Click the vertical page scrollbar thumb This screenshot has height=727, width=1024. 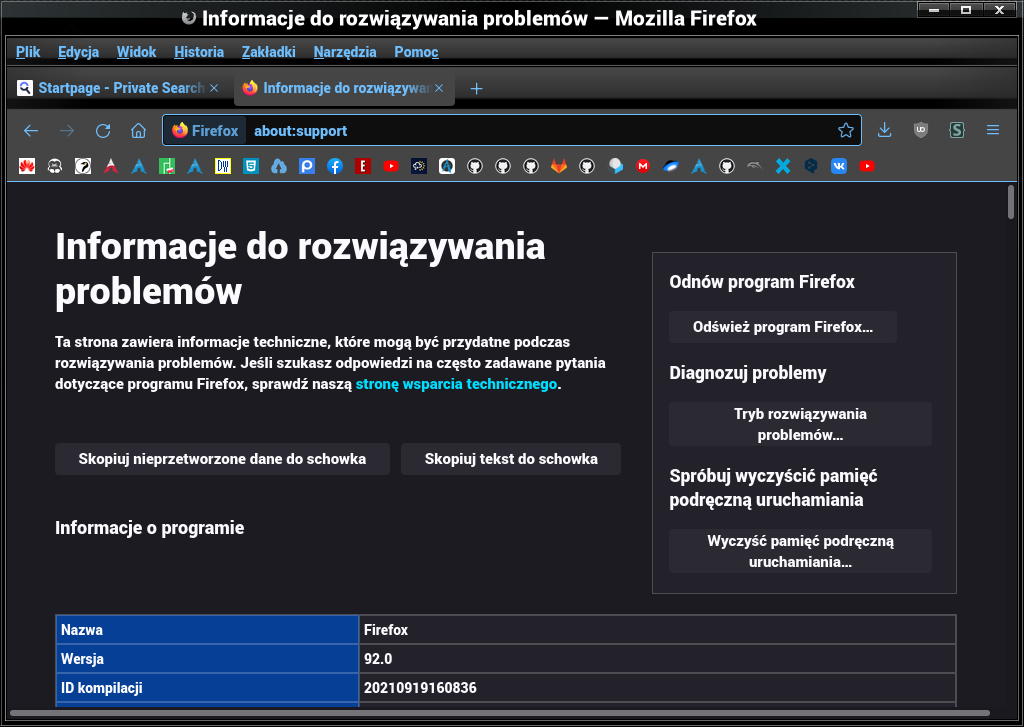(x=1011, y=203)
